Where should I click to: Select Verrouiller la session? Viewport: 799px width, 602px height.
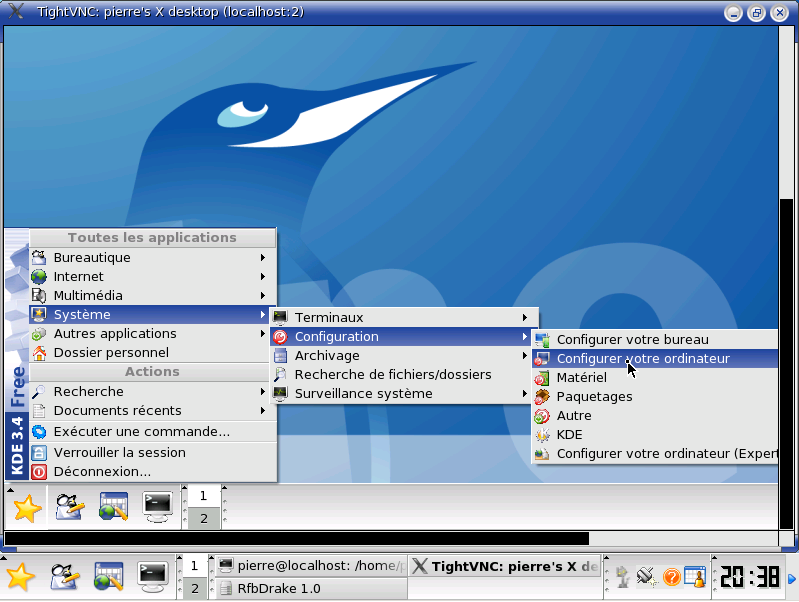click(119, 452)
